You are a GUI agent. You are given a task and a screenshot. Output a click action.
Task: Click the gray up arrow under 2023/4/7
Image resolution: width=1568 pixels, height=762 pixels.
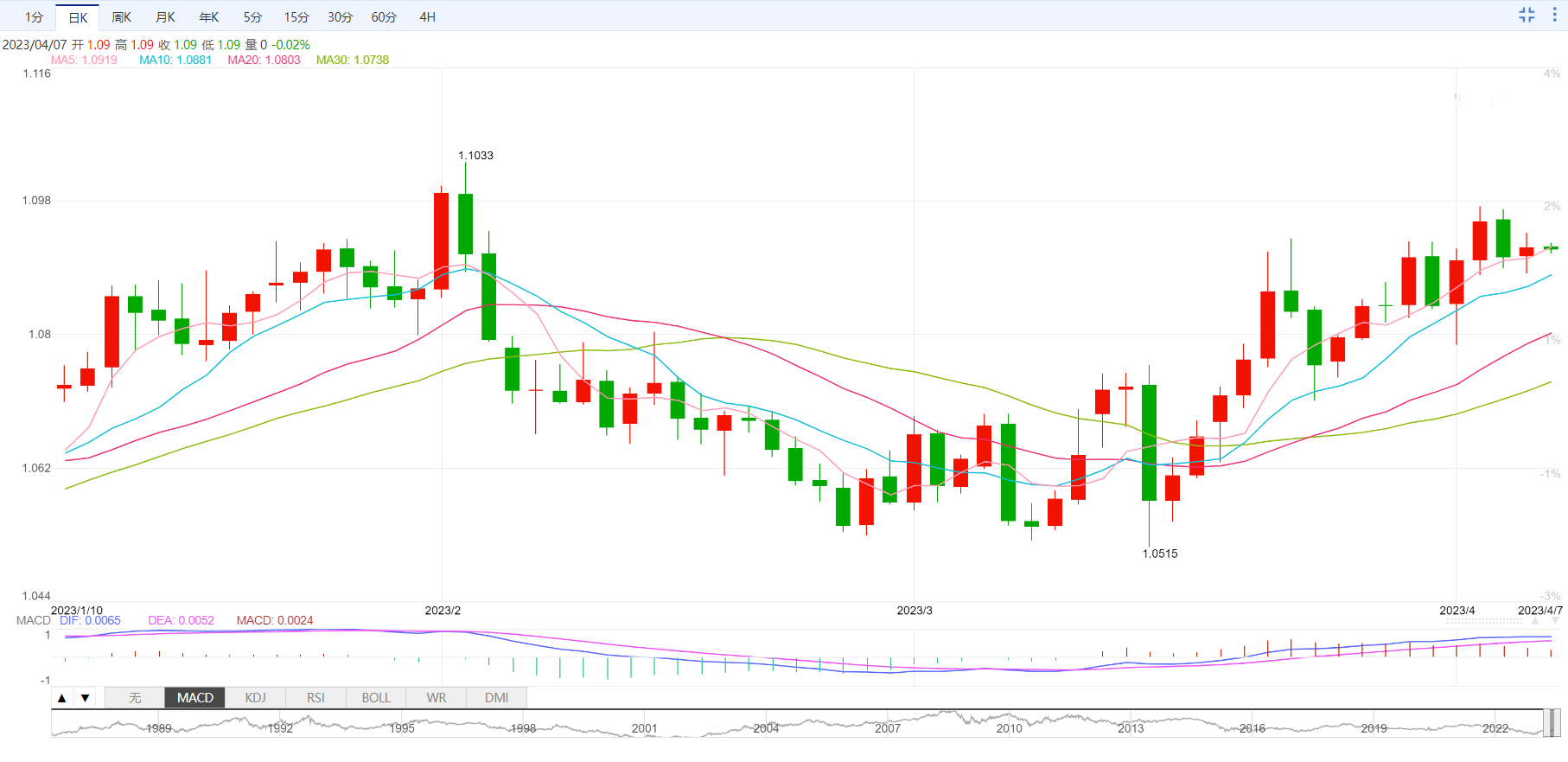(1535, 621)
